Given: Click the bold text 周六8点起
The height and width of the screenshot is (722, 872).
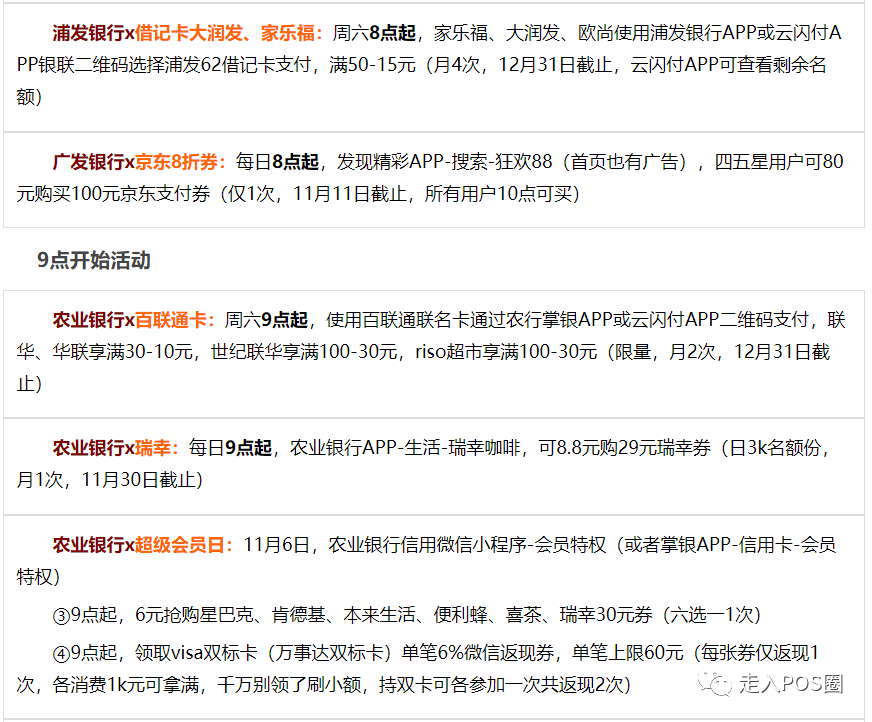Looking at the screenshot, I should (374, 33).
